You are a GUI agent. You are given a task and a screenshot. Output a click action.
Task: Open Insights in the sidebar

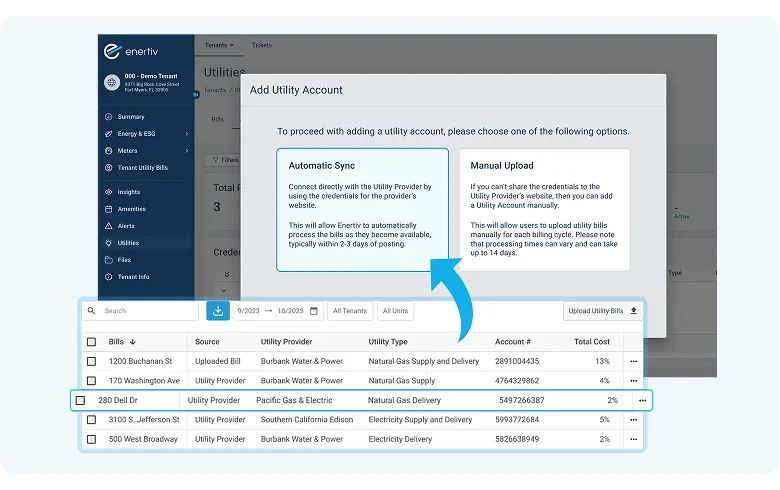pos(128,192)
